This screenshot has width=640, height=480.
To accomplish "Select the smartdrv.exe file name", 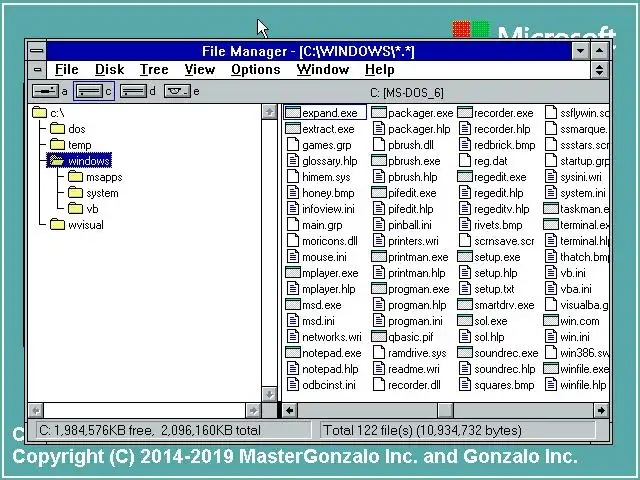I will click(x=504, y=305).
